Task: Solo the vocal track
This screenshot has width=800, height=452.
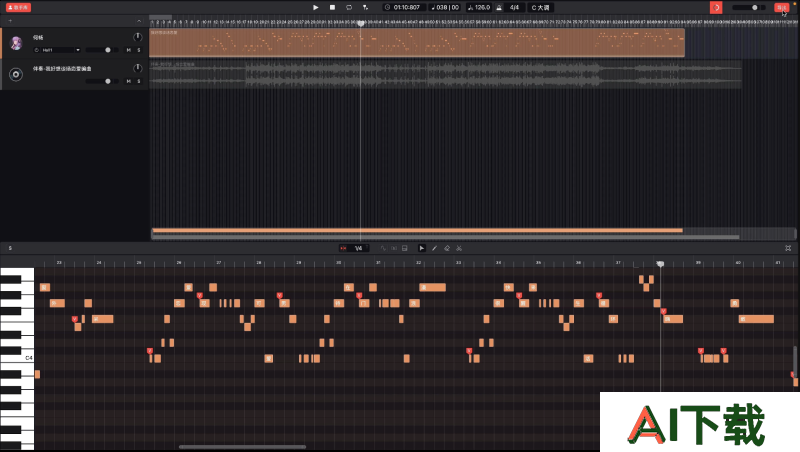Action: tap(139, 50)
